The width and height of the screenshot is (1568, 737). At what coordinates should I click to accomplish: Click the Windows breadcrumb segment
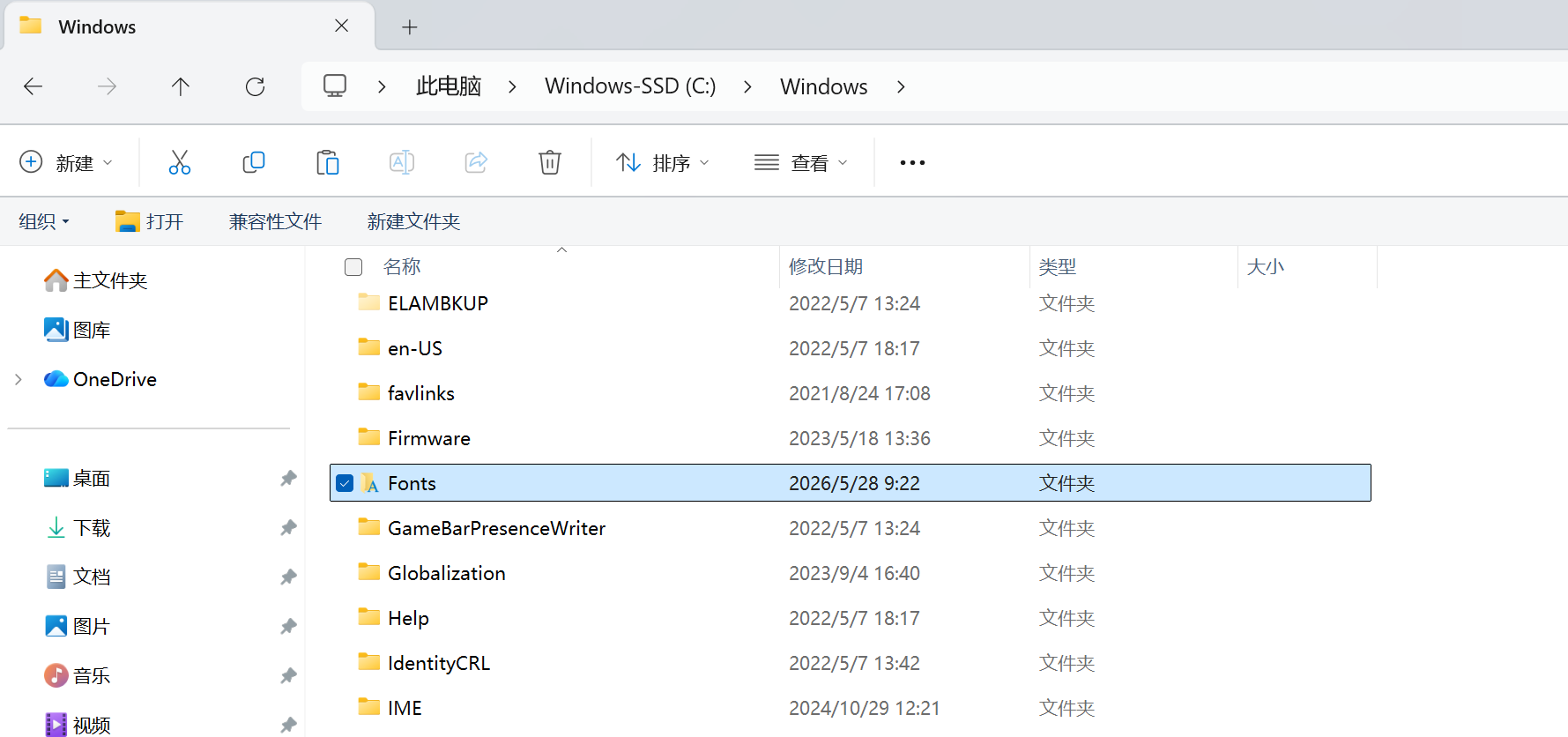(x=824, y=86)
